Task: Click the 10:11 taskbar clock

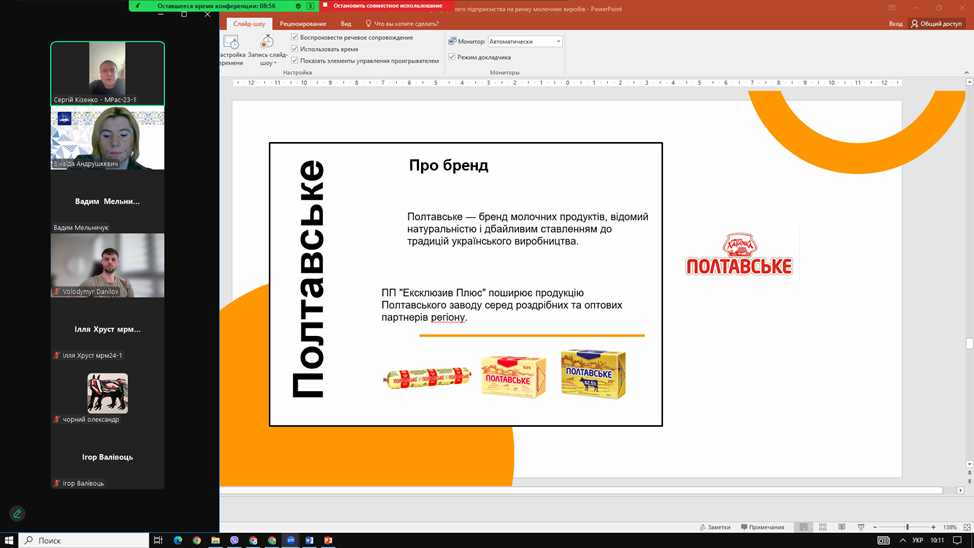Action: (937, 540)
